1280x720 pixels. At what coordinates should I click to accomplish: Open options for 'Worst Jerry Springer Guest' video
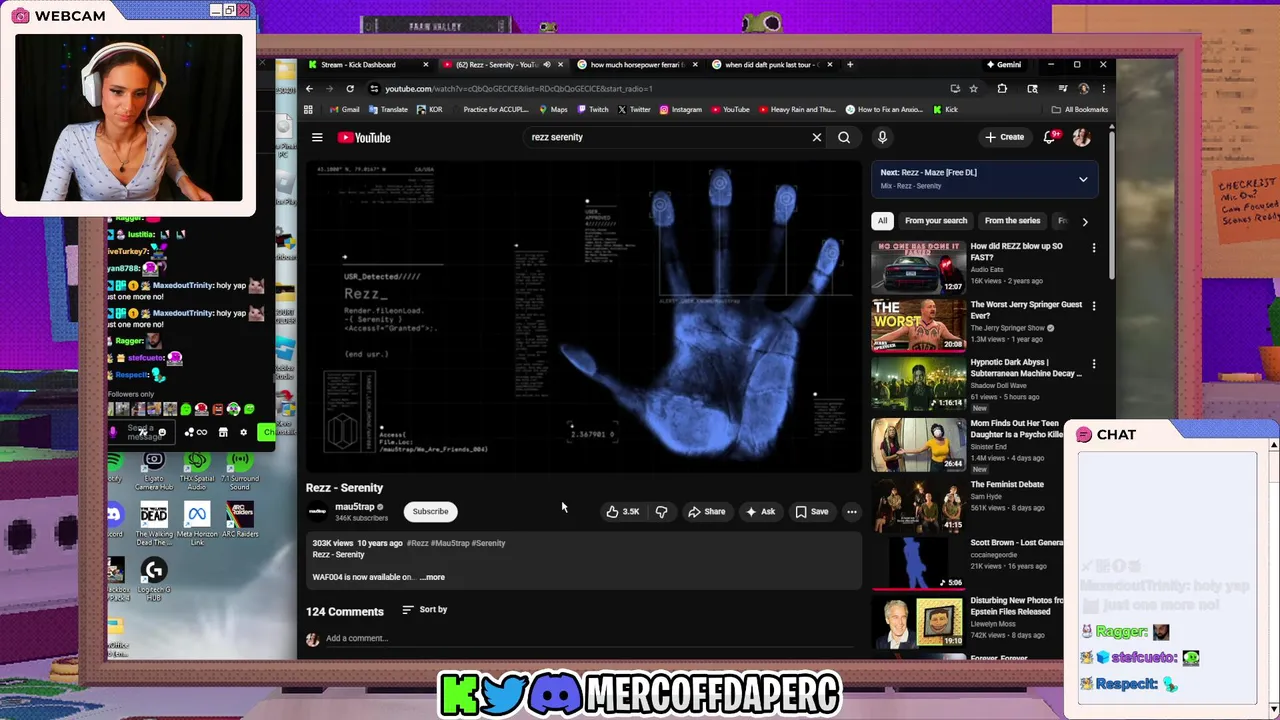click(1094, 305)
